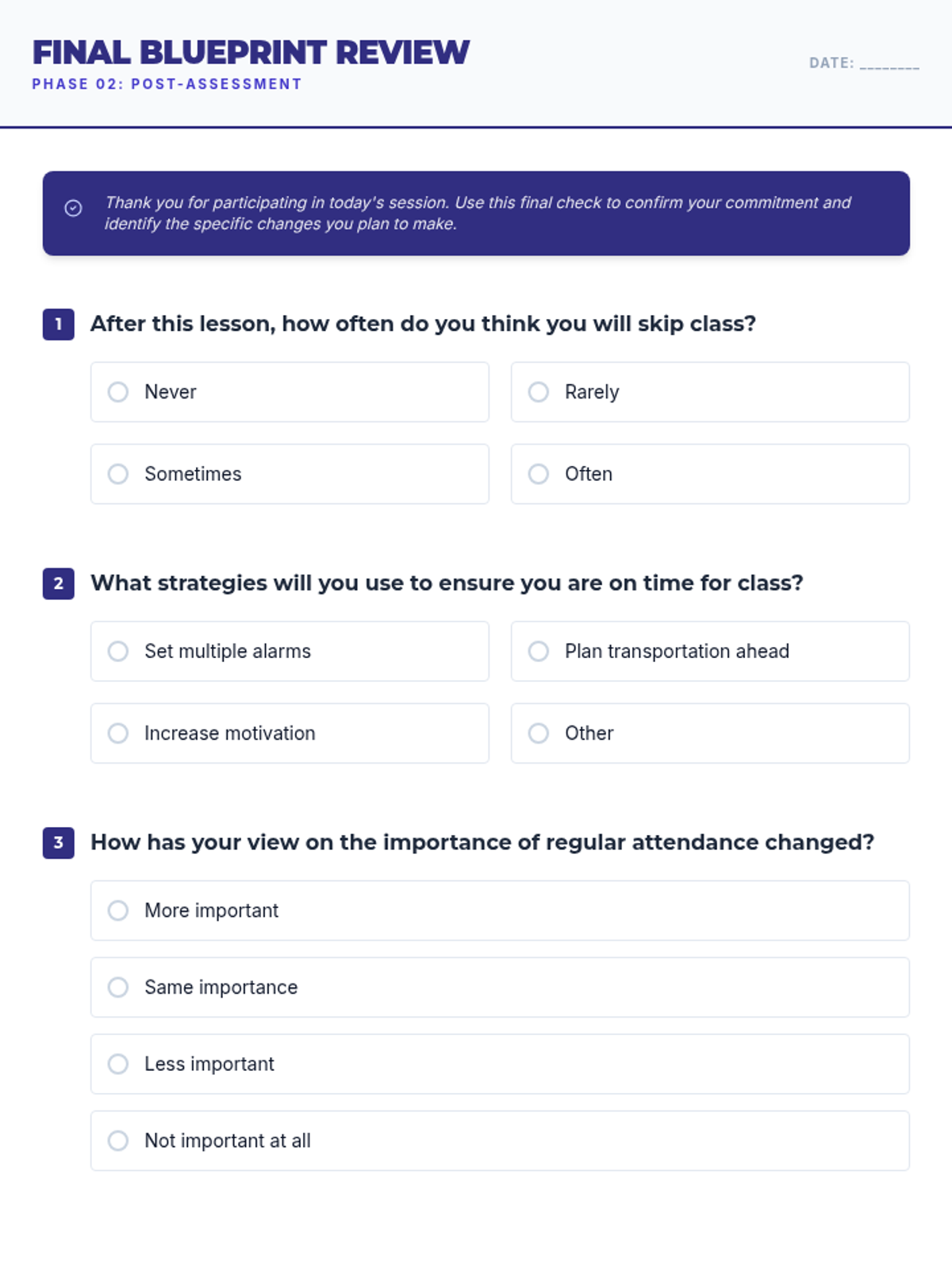Click the check-circle icon in the banner
The image size is (952, 1270).
[73, 208]
